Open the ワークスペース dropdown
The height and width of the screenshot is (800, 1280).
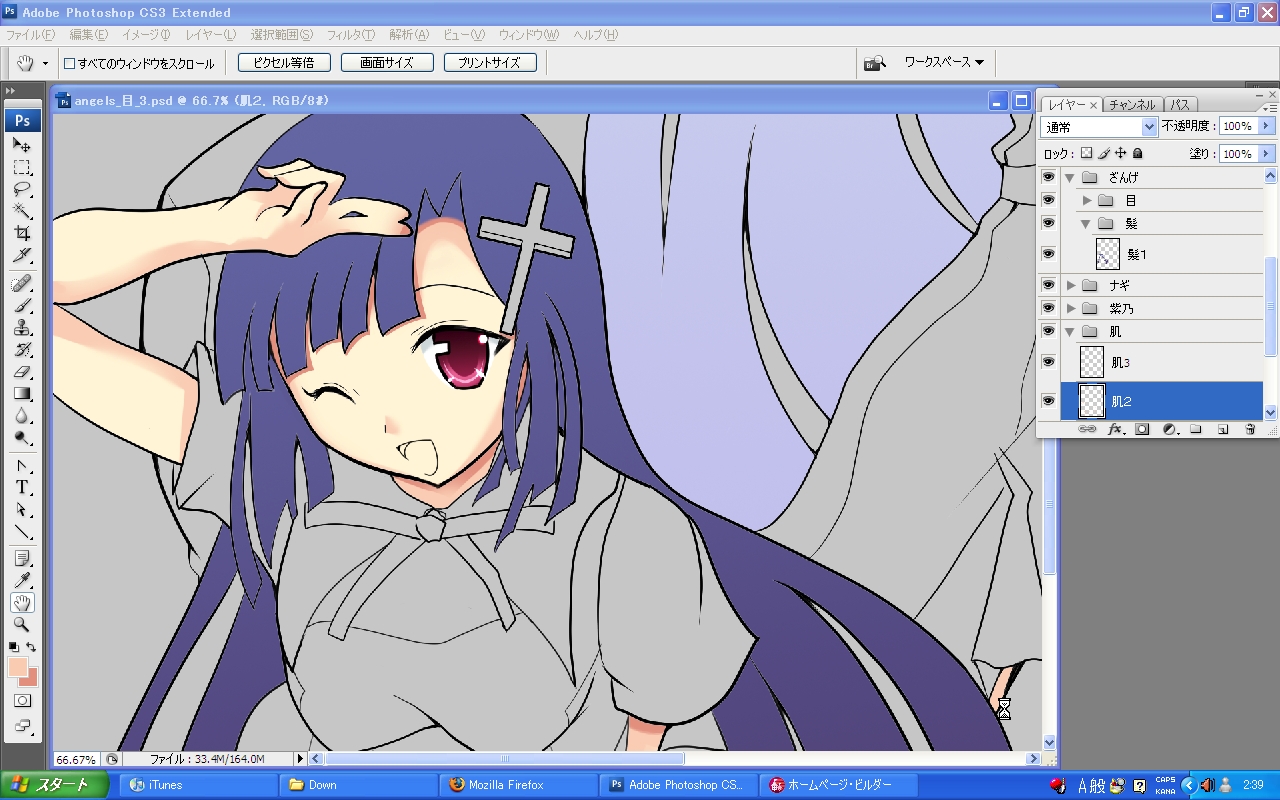pos(944,62)
